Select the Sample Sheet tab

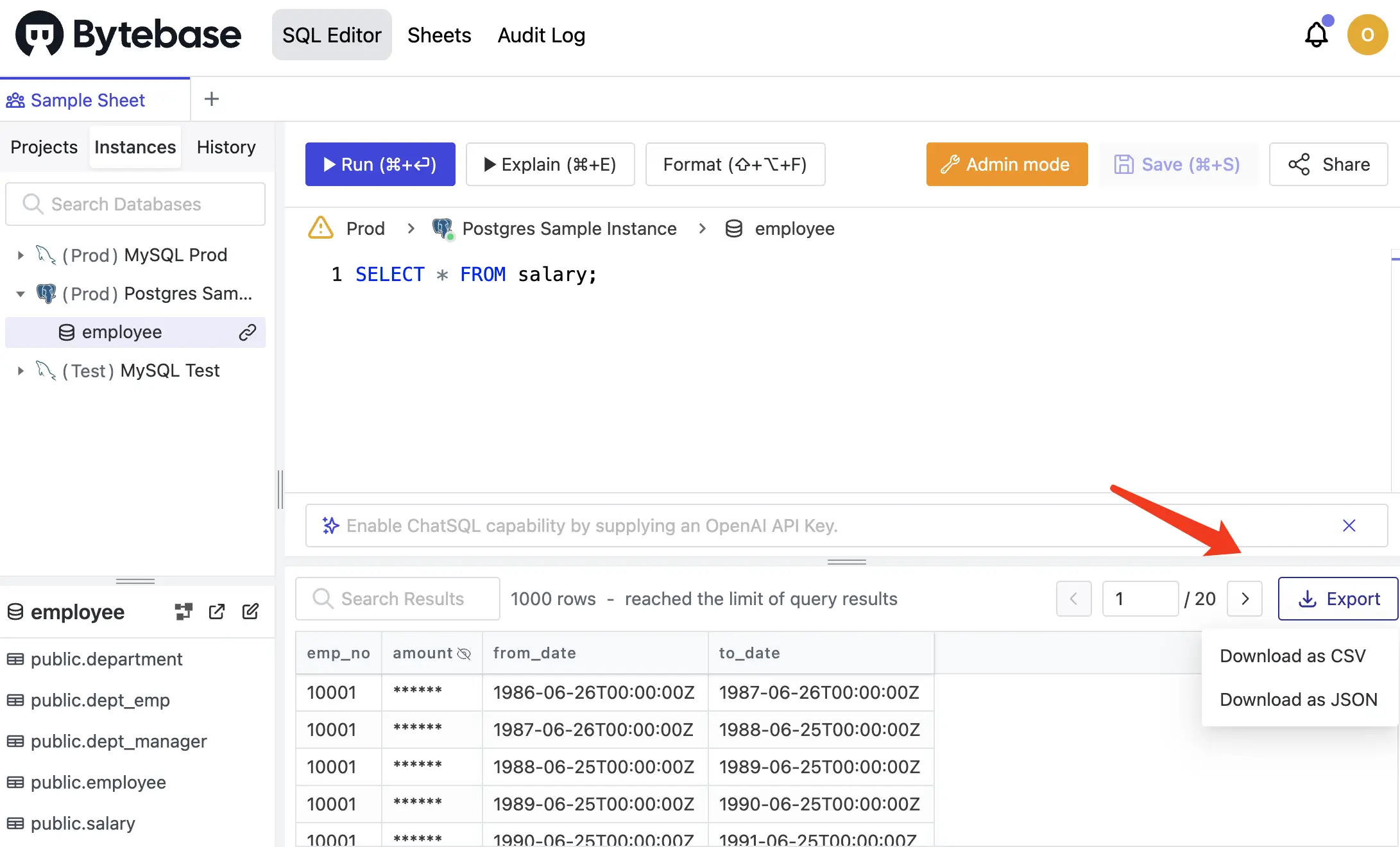pyautogui.click(x=95, y=99)
